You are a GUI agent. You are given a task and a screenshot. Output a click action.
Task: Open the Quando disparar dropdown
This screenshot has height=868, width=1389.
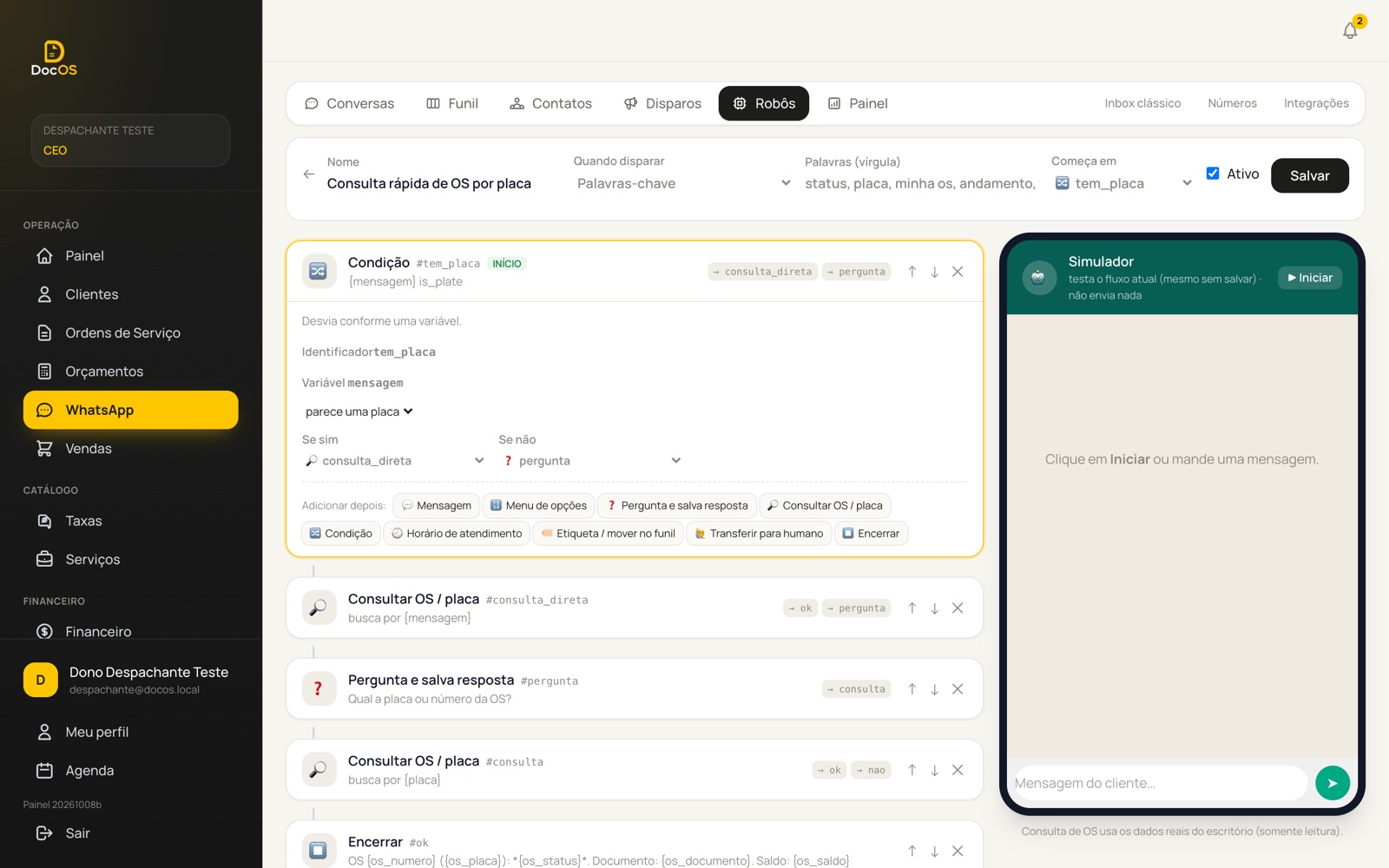(683, 183)
